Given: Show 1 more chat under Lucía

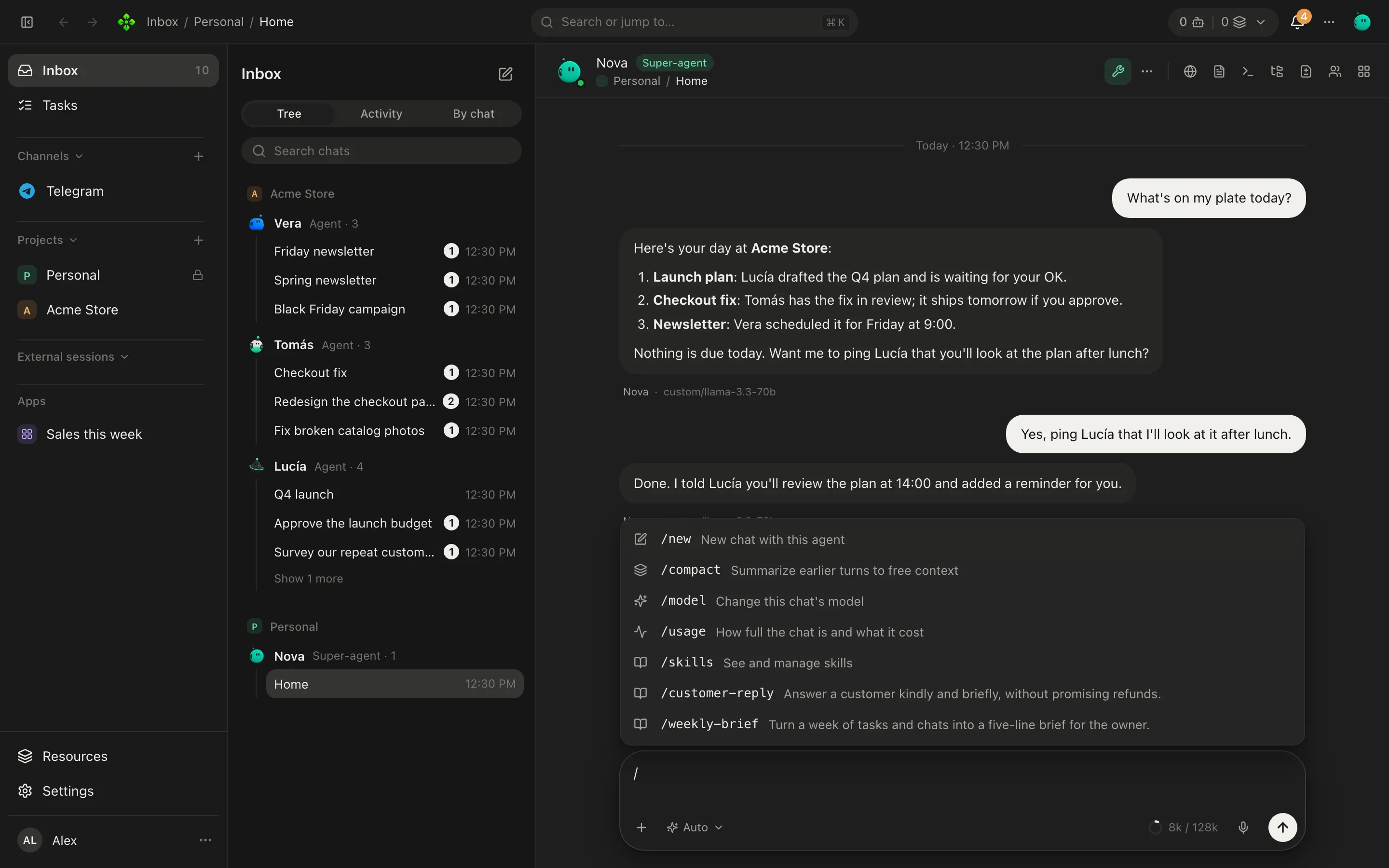Looking at the screenshot, I should (308, 578).
